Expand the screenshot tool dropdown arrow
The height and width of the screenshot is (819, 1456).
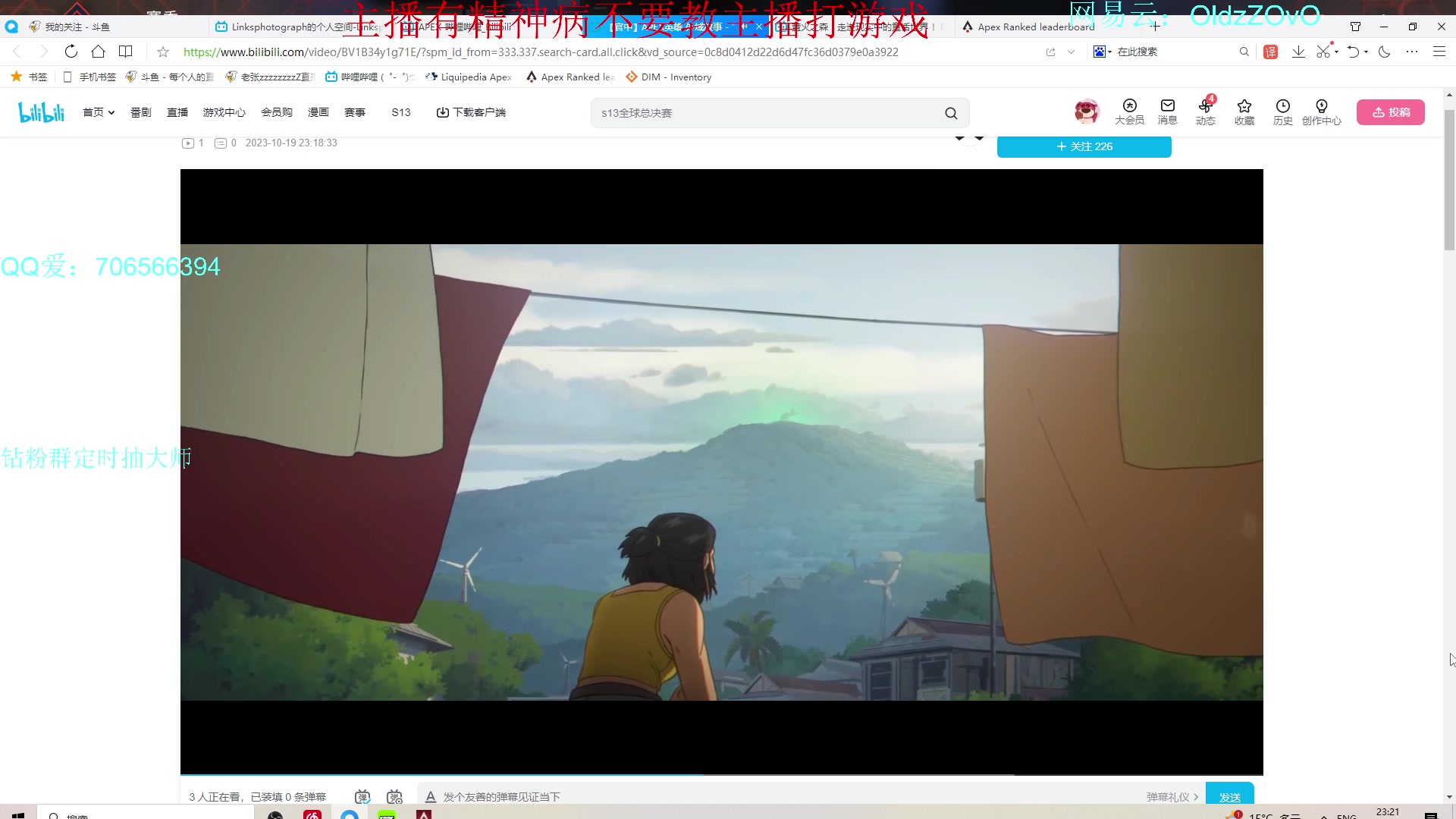1336,52
